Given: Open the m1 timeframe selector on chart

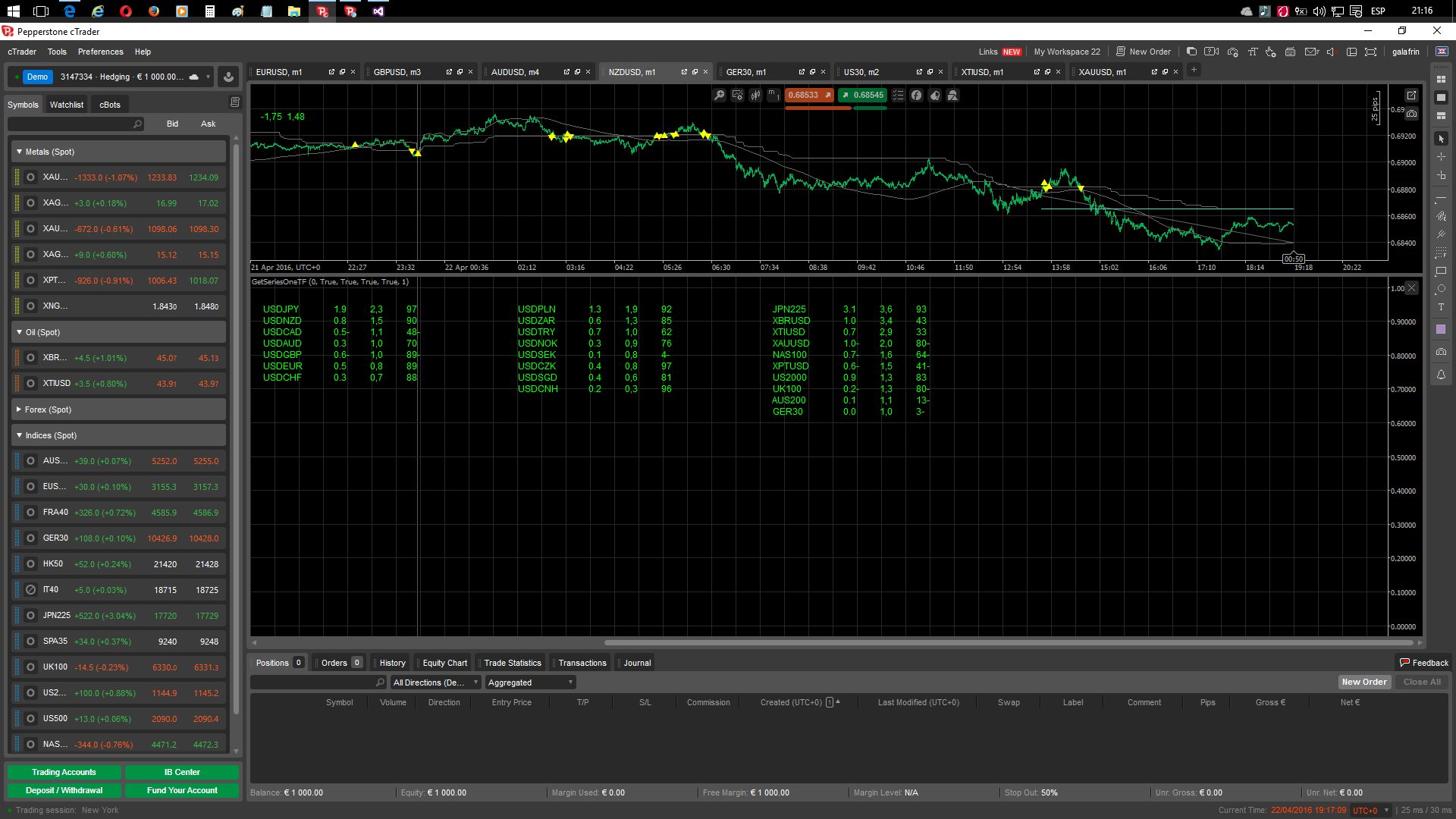Looking at the screenshot, I should [773, 95].
